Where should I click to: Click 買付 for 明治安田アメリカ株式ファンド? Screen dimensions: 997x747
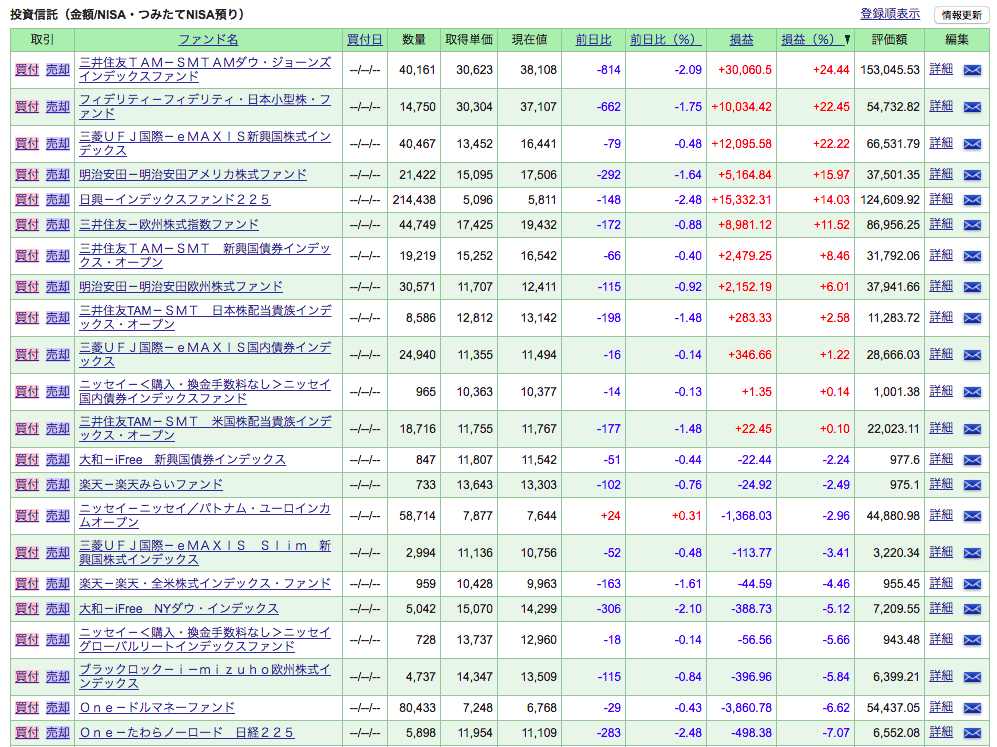[27, 175]
